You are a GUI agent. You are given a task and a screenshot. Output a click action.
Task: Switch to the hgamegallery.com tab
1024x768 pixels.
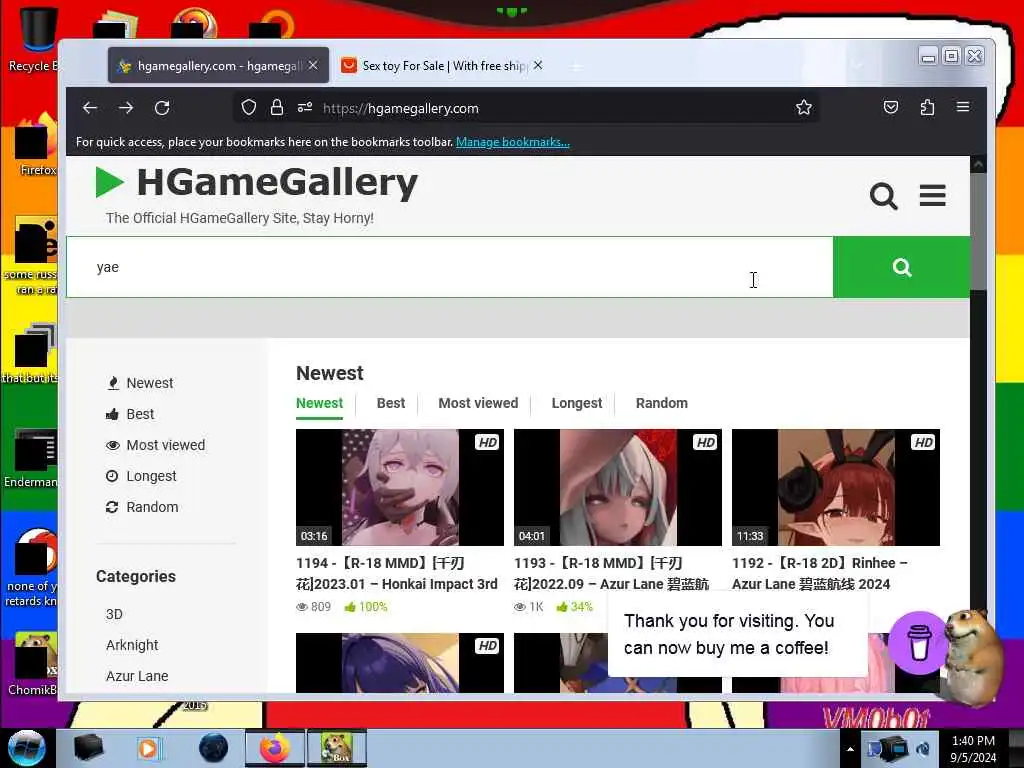pyautogui.click(x=218, y=65)
